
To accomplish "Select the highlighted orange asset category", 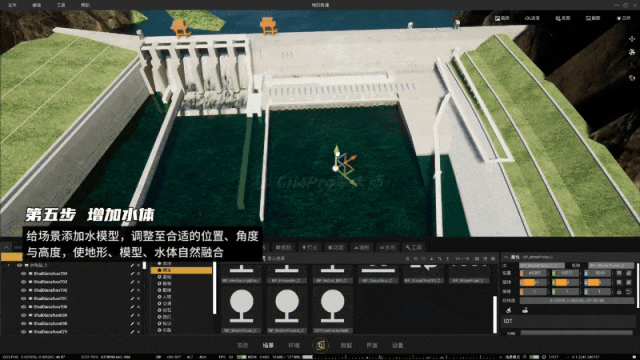I will click(181, 270).
